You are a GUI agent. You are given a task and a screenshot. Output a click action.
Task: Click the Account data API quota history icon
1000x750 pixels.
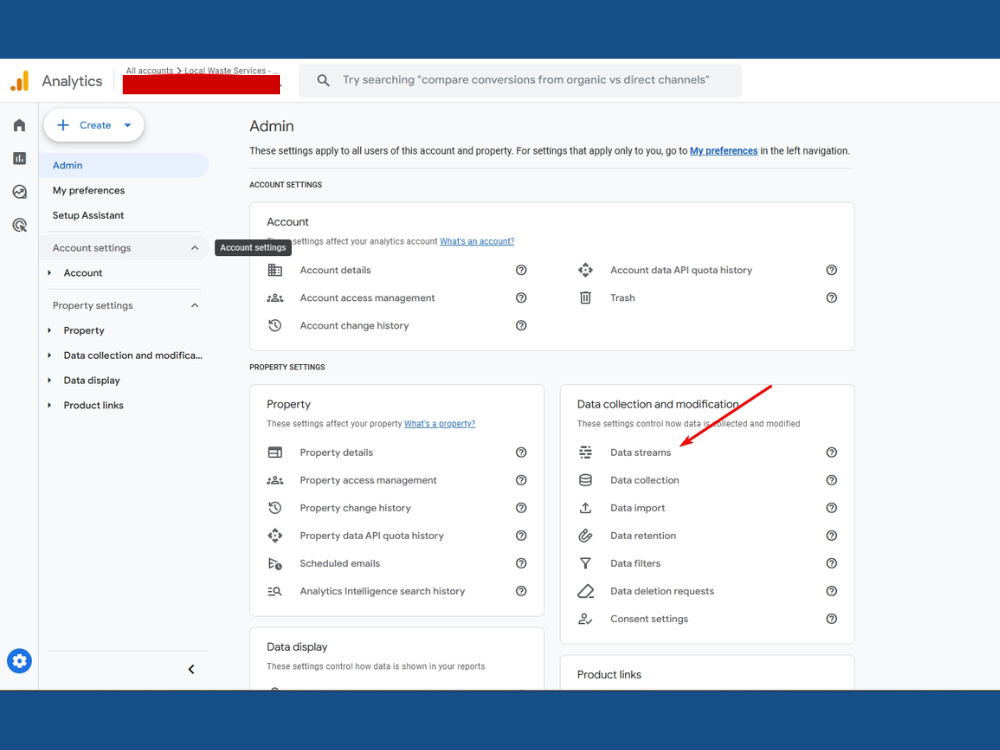pos(585,270)
